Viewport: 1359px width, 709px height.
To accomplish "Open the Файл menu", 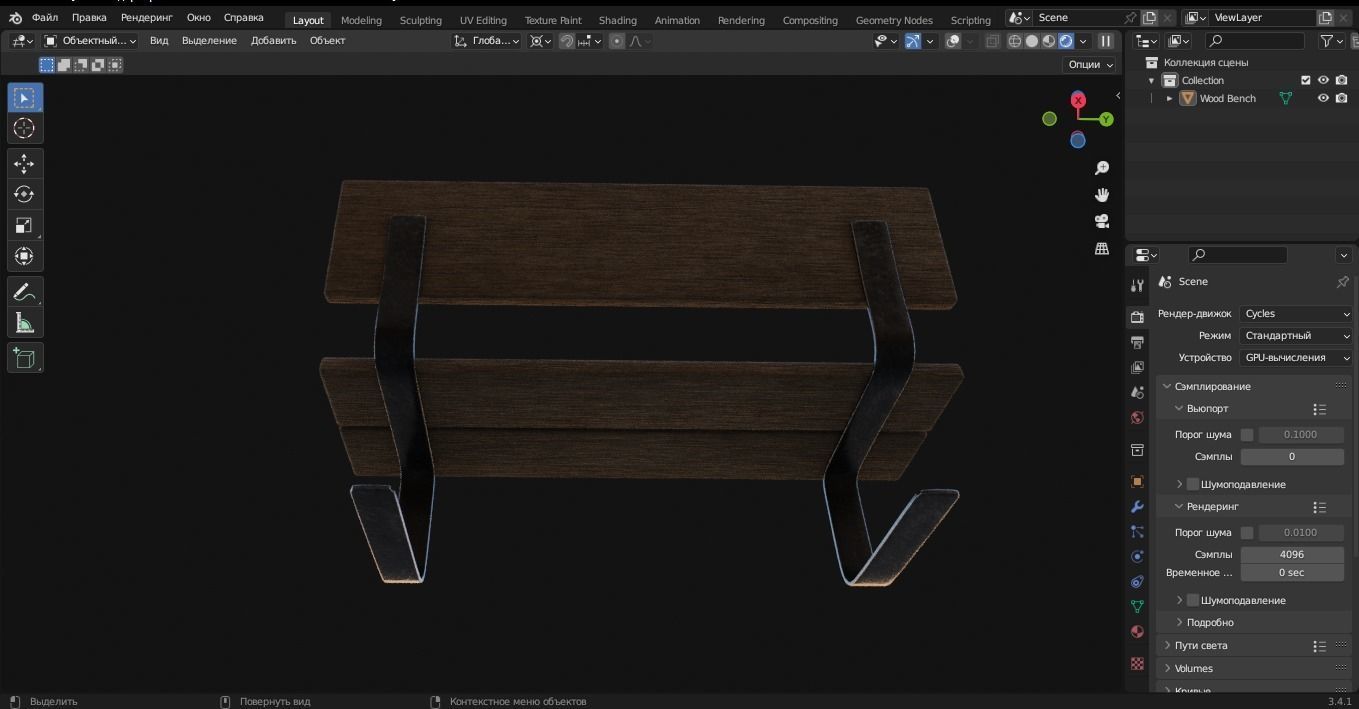I will [44, 18].
